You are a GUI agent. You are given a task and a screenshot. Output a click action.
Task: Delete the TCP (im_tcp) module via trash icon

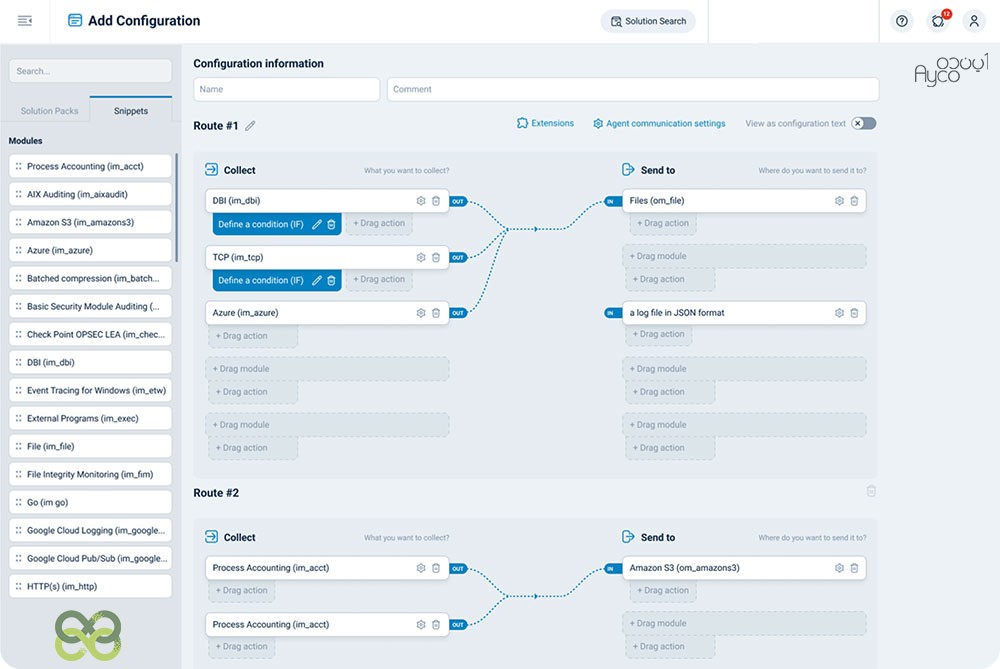(436, 257)
